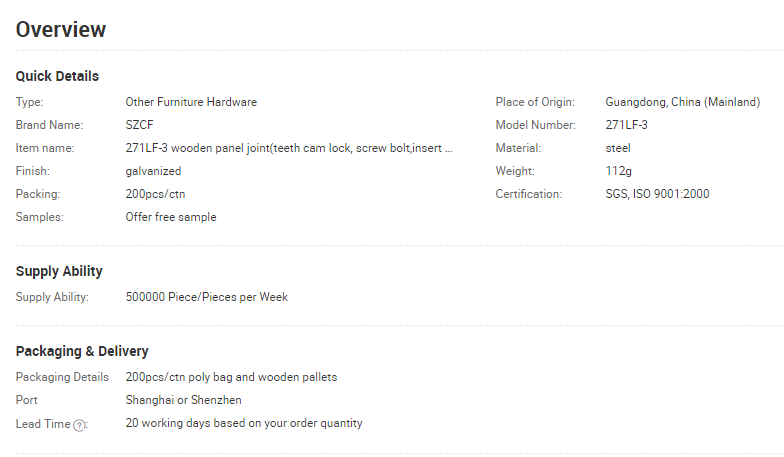The width and height of the screenshot is (784, 457).
Task: Select the SGS, ISO 9001:2000 certification text
Action: tap(658, 194)
